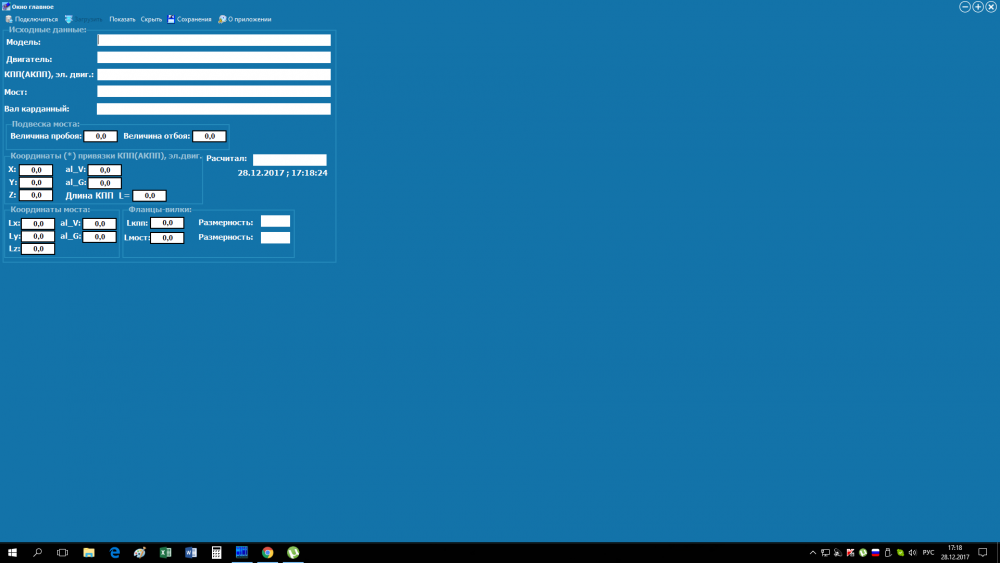Screen dimensions: 1000x563
Task: Click the app icon in the title bar
Action: point(6,6)
